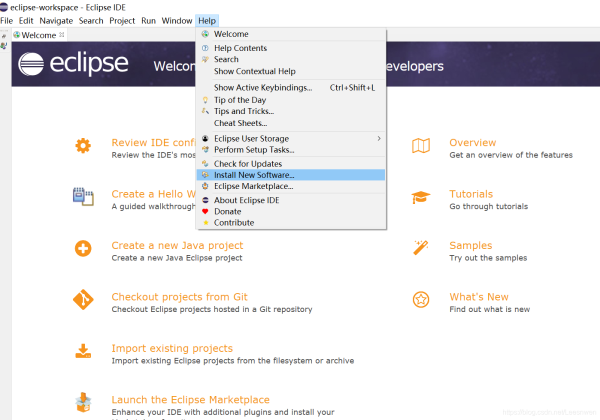The image size is (600, 420).
Task: Click the Tip of the Day lightbulb icon
Action: tap(205, 100)
